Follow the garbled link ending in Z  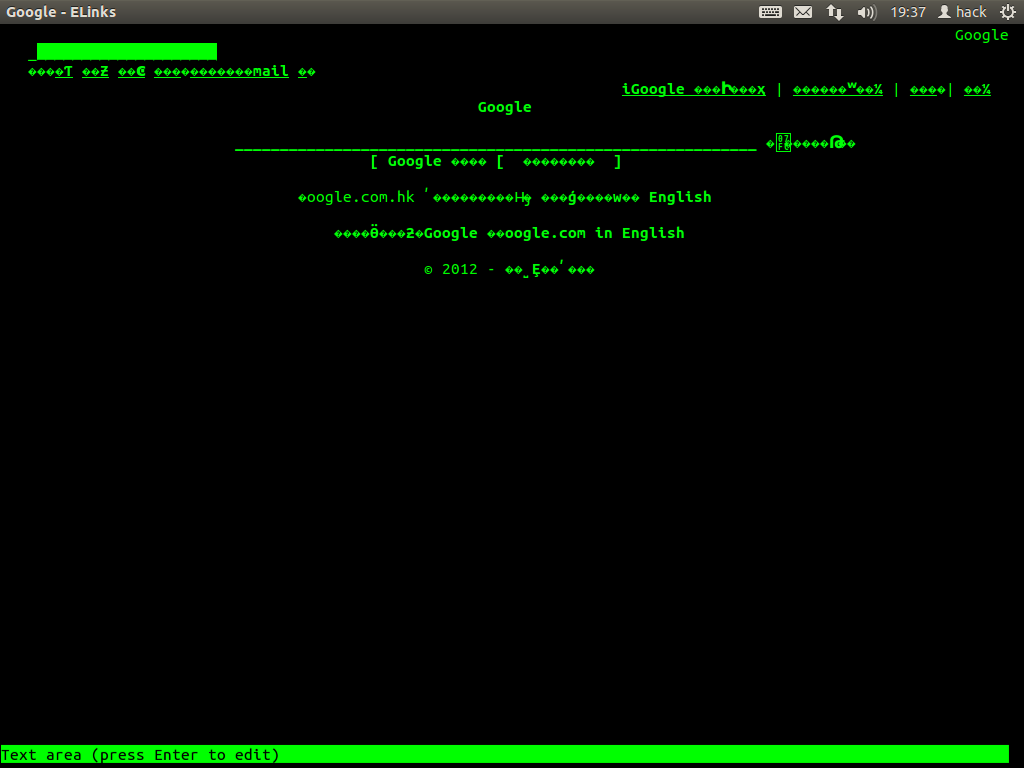pyautogui.click(x=95, y=71)
